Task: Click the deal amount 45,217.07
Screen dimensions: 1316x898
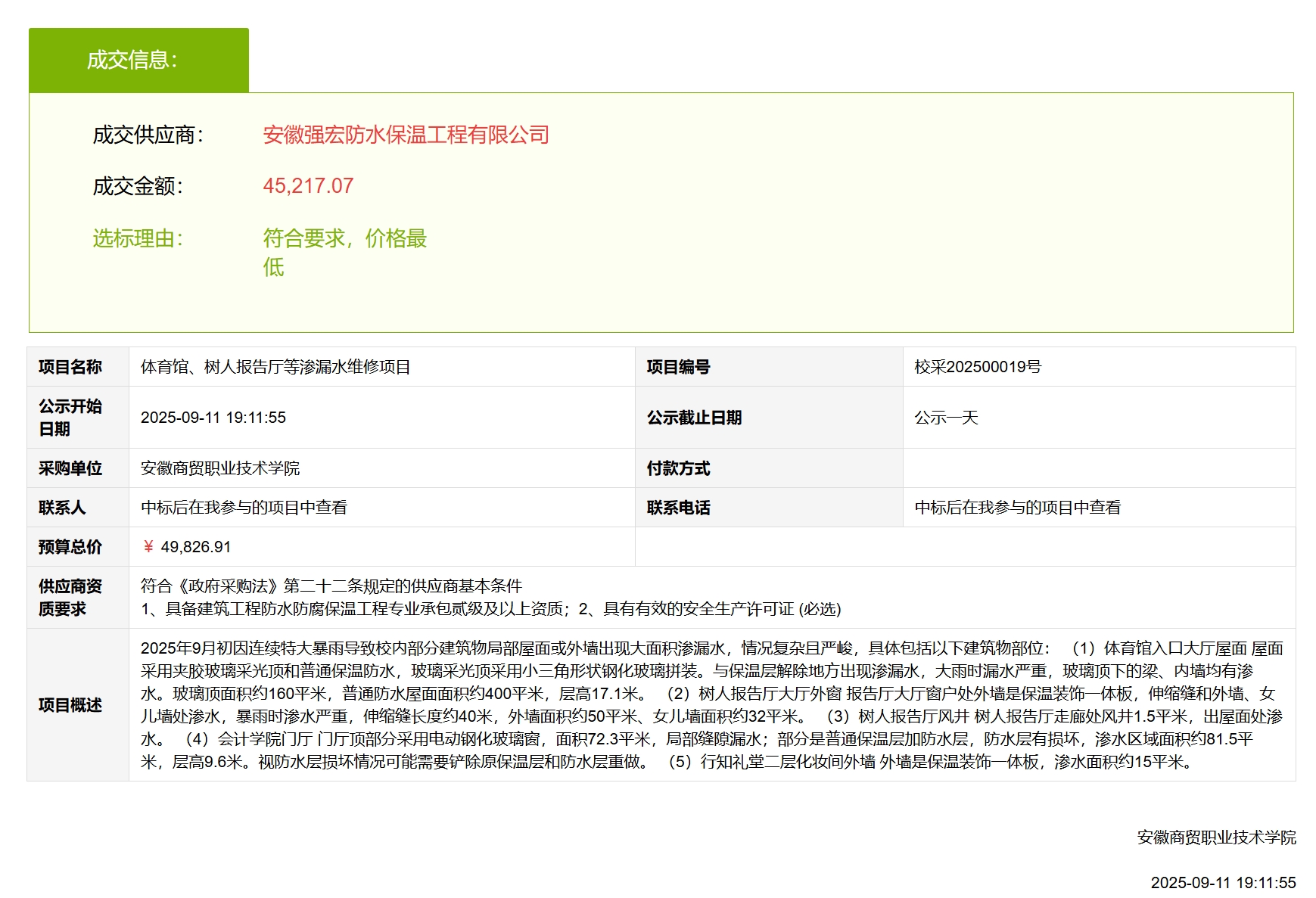Action: point(308,186)
